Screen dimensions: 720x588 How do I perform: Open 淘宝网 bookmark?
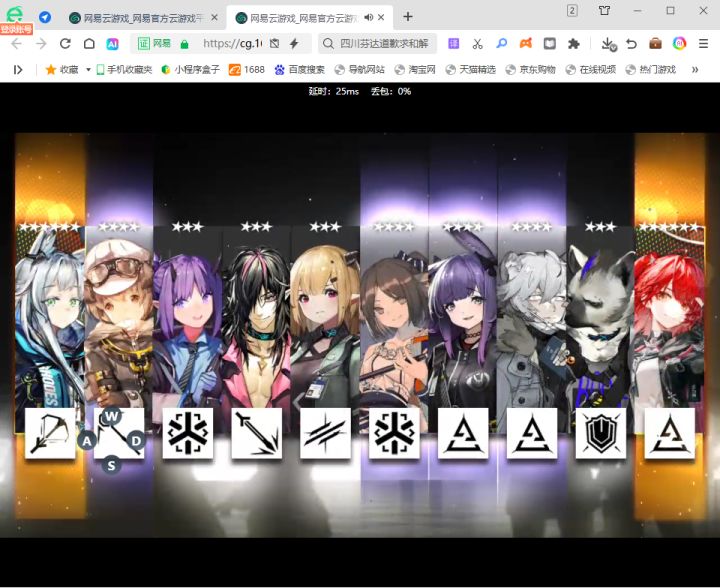click(415, 70)
